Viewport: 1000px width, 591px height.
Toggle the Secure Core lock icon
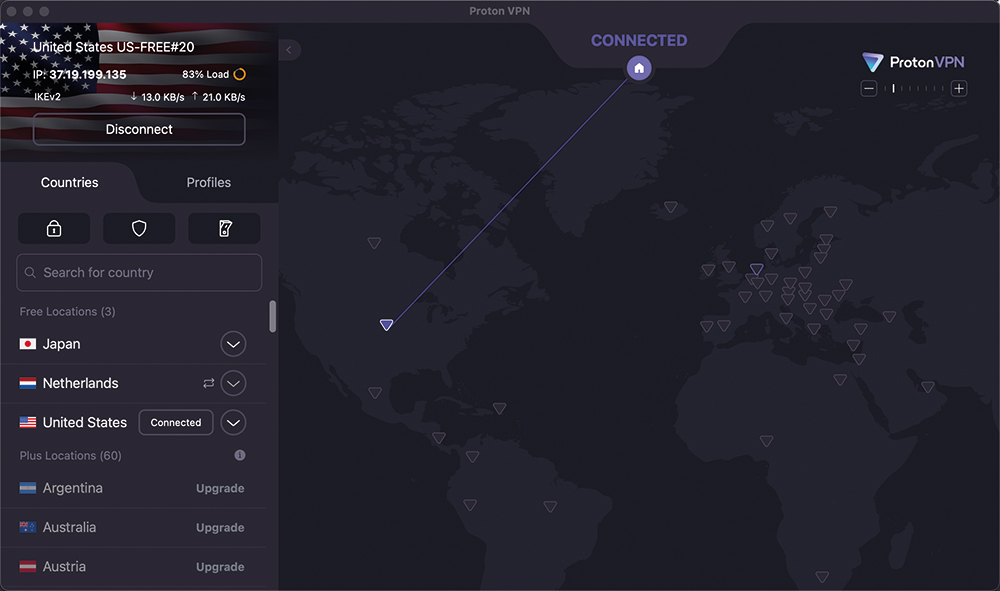(54, 228)
